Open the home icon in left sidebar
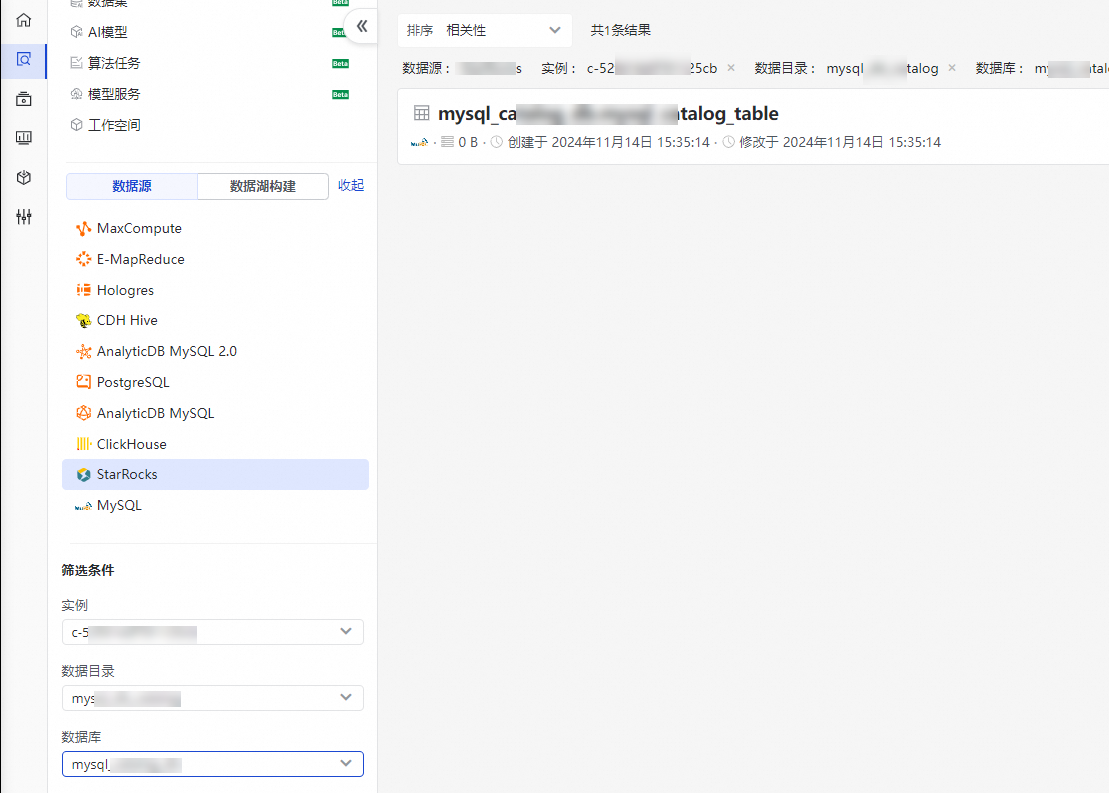 coord(23,20)
